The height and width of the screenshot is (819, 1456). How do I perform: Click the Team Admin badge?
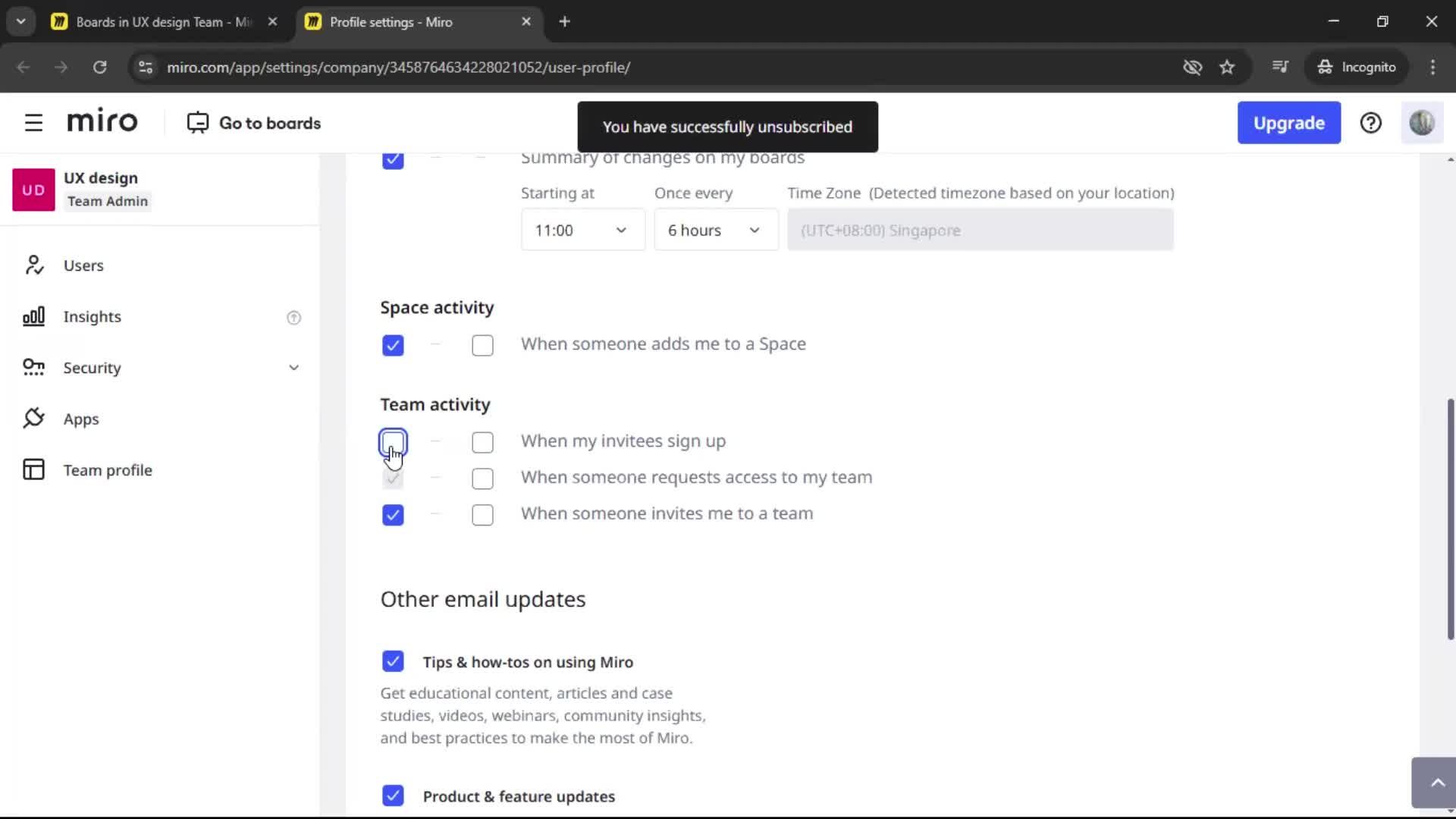108,201
